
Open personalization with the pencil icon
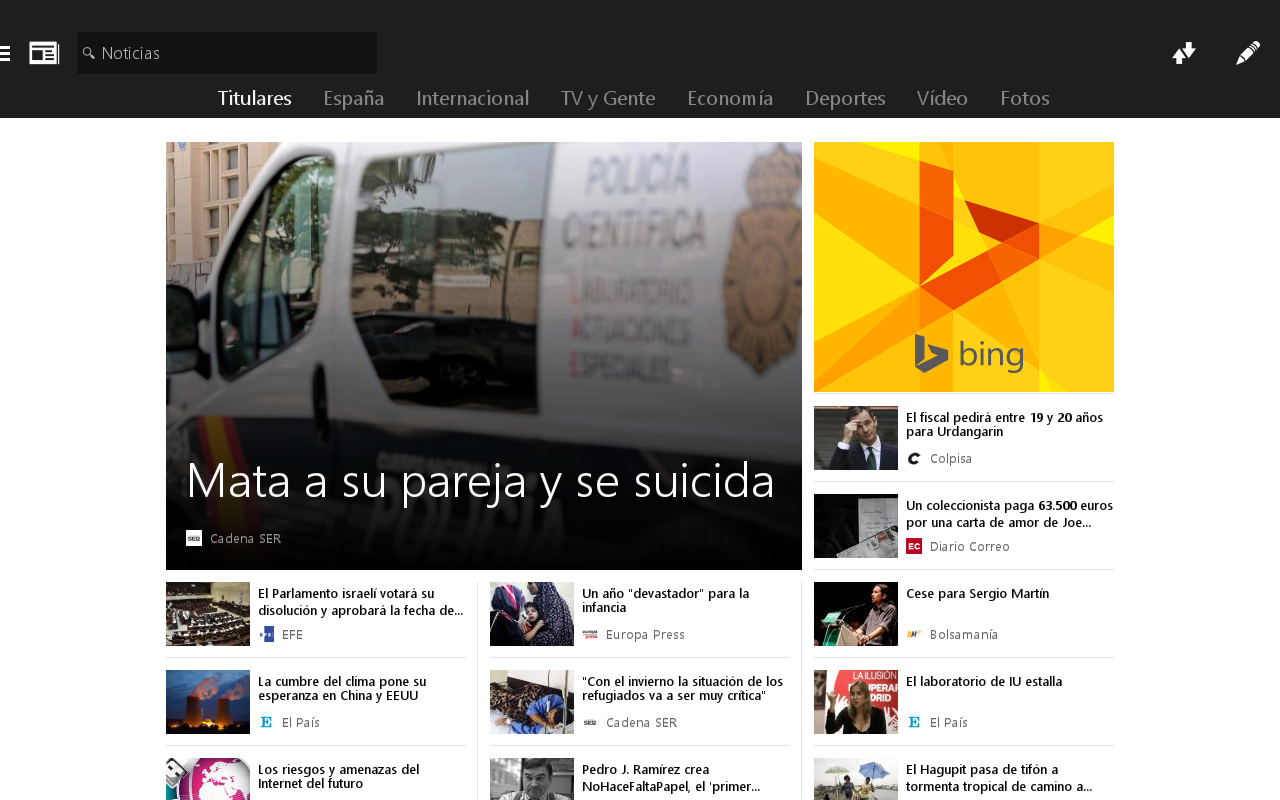pos(1249,52)
